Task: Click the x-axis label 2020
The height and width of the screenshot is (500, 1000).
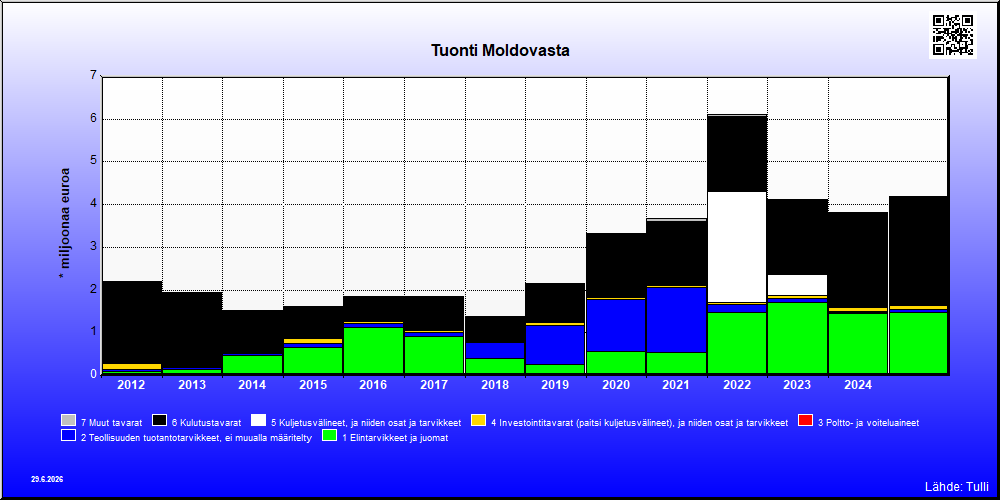Action: pos(616,385)
